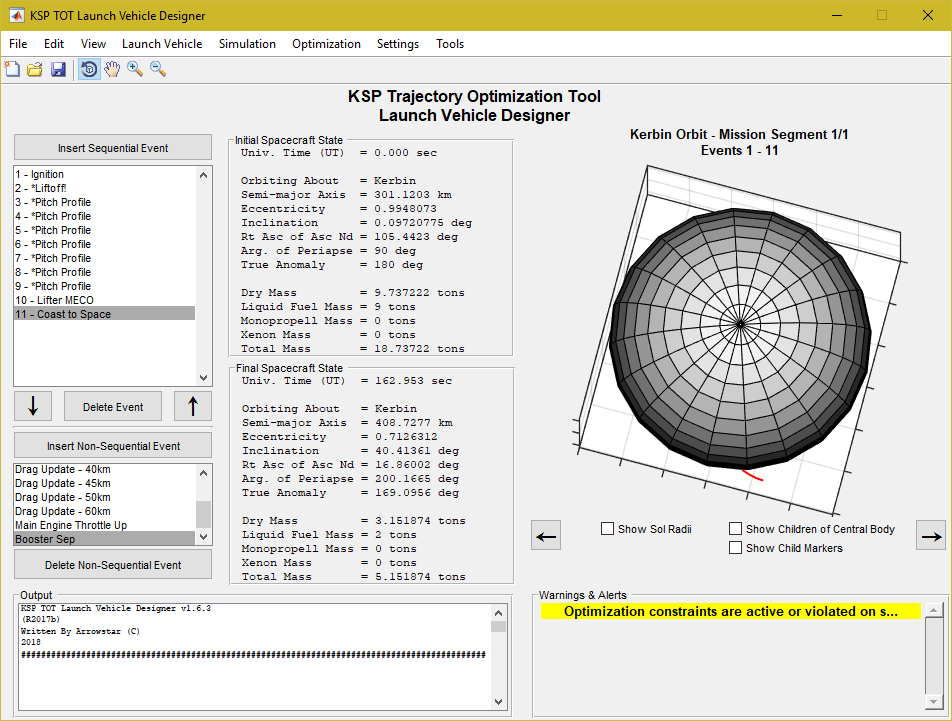Click the Save floppy disk icon
952x721 pixels.
(x=58, y=69)
